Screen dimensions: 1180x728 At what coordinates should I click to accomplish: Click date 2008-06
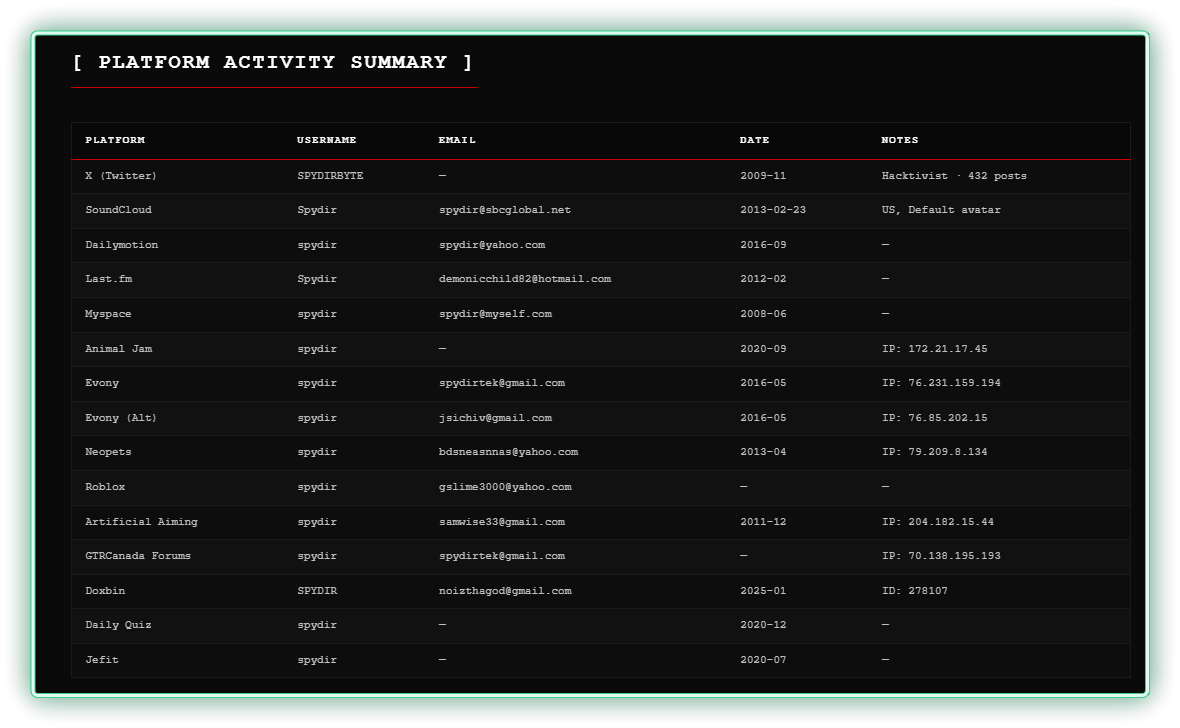coord(763,314)
